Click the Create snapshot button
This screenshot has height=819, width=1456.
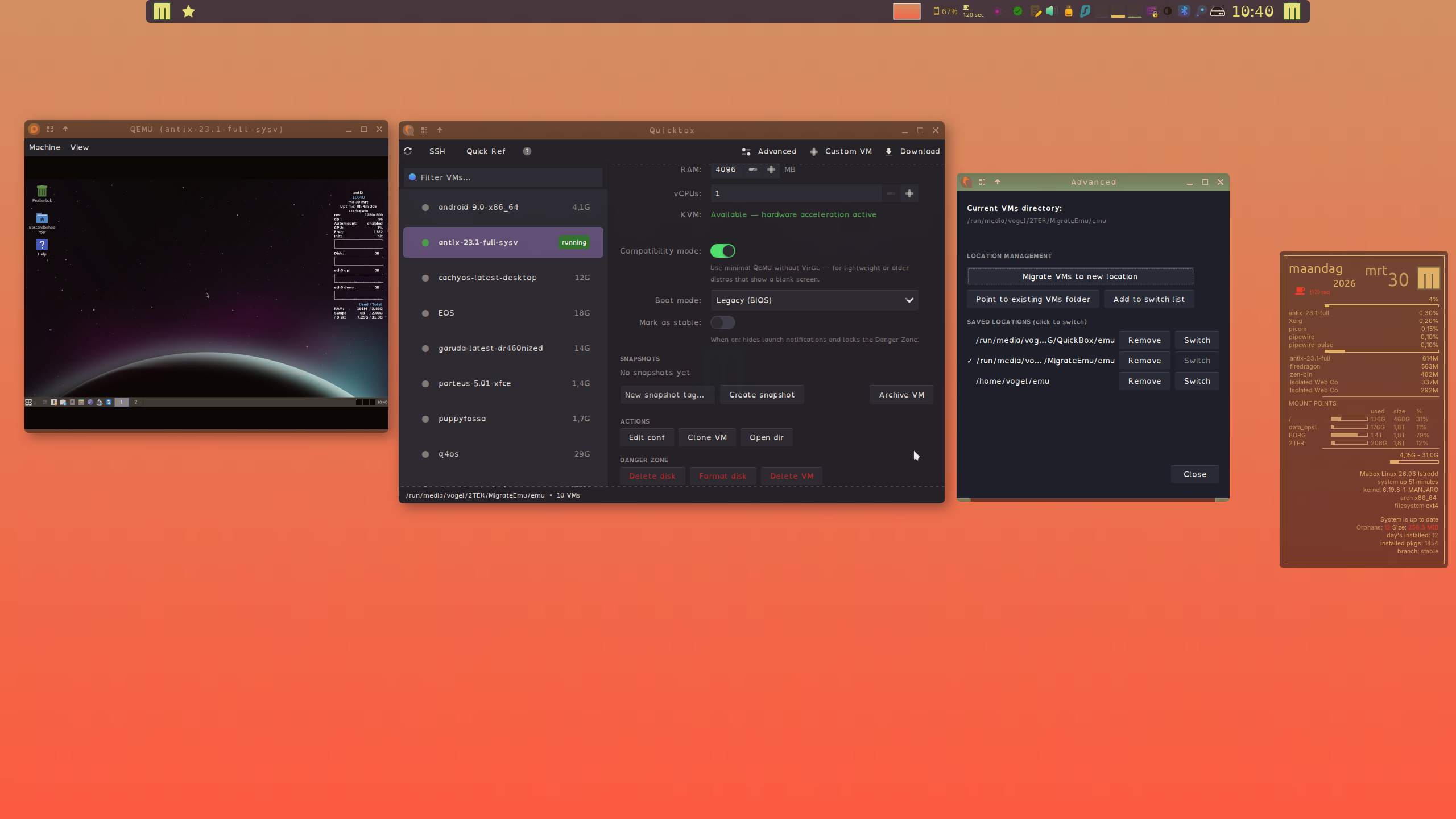(x=762, y=395)
